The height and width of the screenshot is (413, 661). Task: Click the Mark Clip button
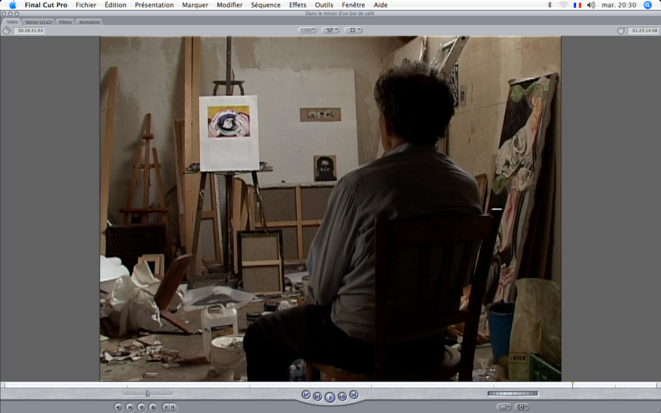[x=130, y=407]
